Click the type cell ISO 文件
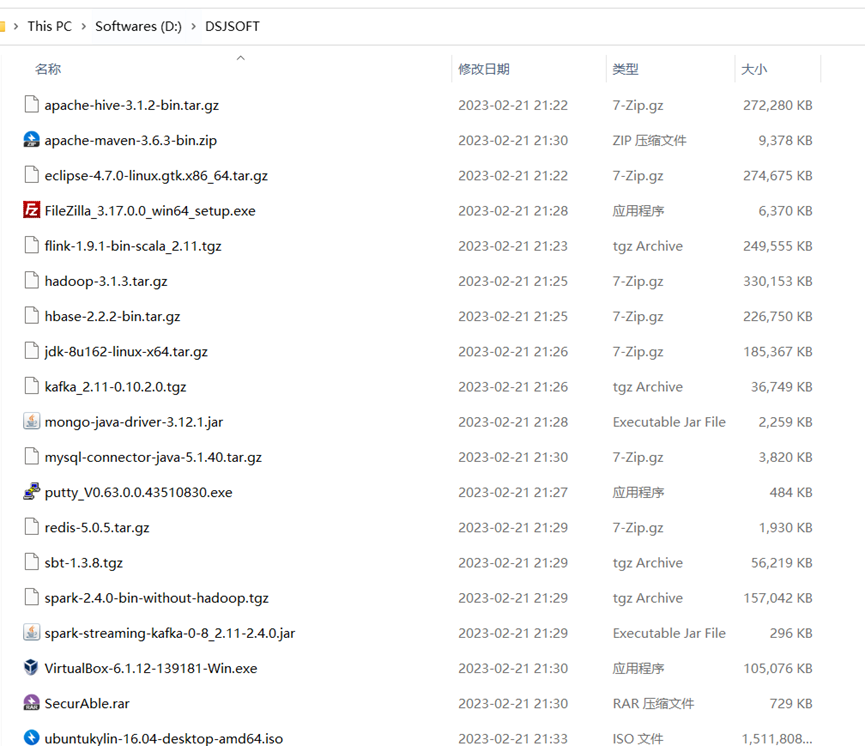 [638, 738]
